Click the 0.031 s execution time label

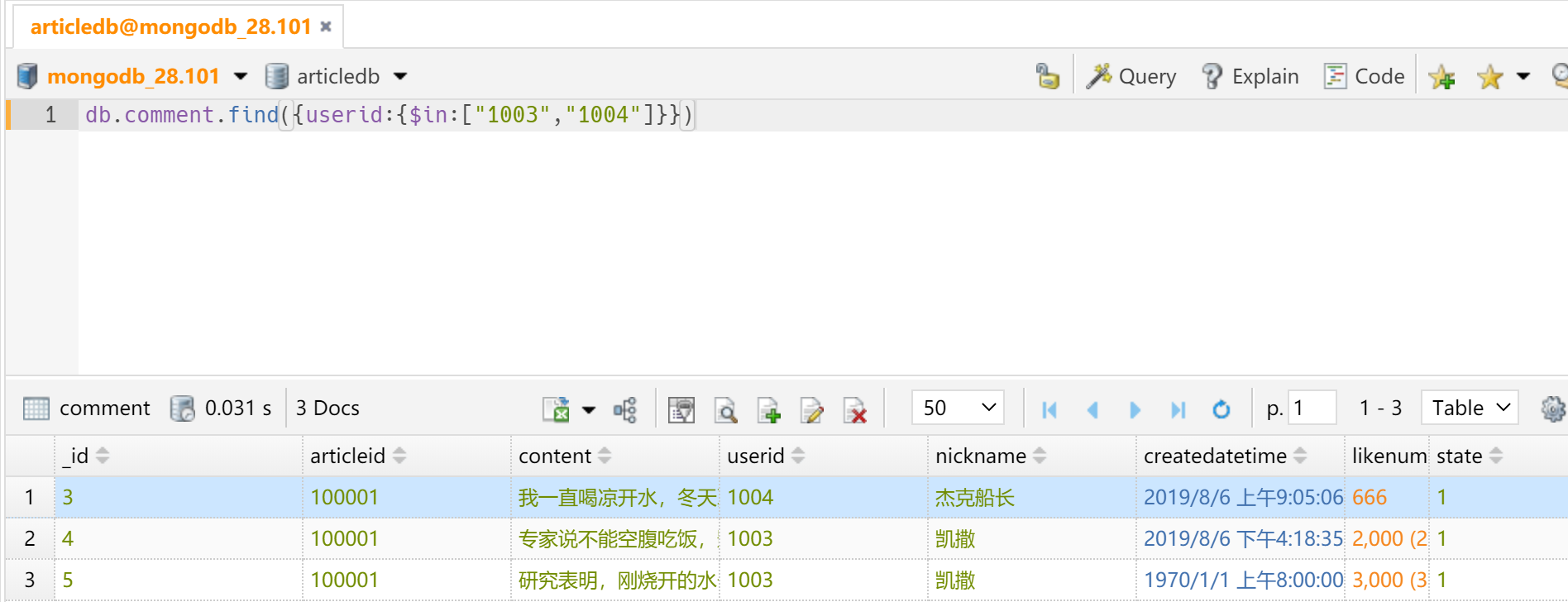click(x=238, y=408)
